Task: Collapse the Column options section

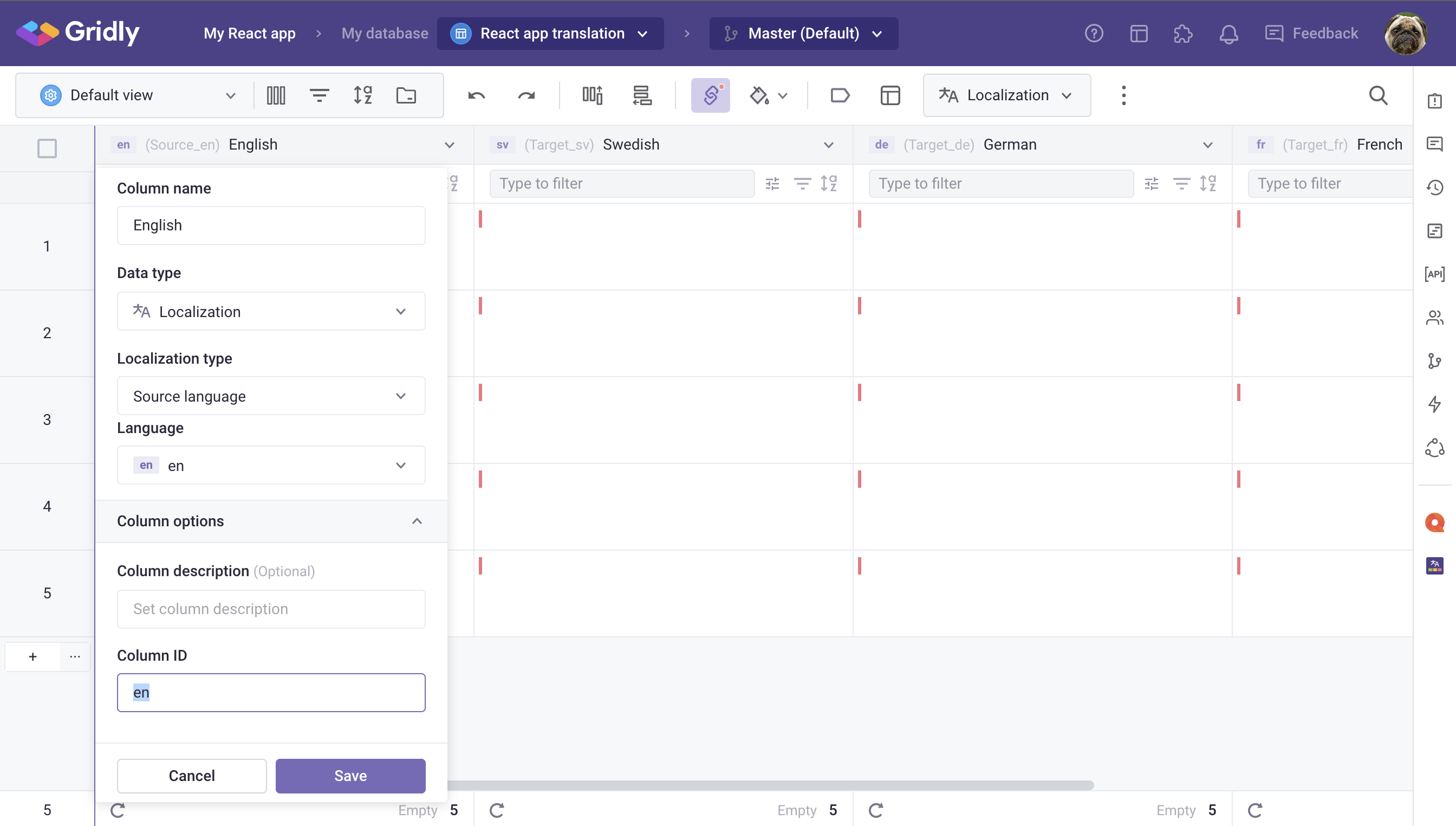Action: click(x=417, y=521)
